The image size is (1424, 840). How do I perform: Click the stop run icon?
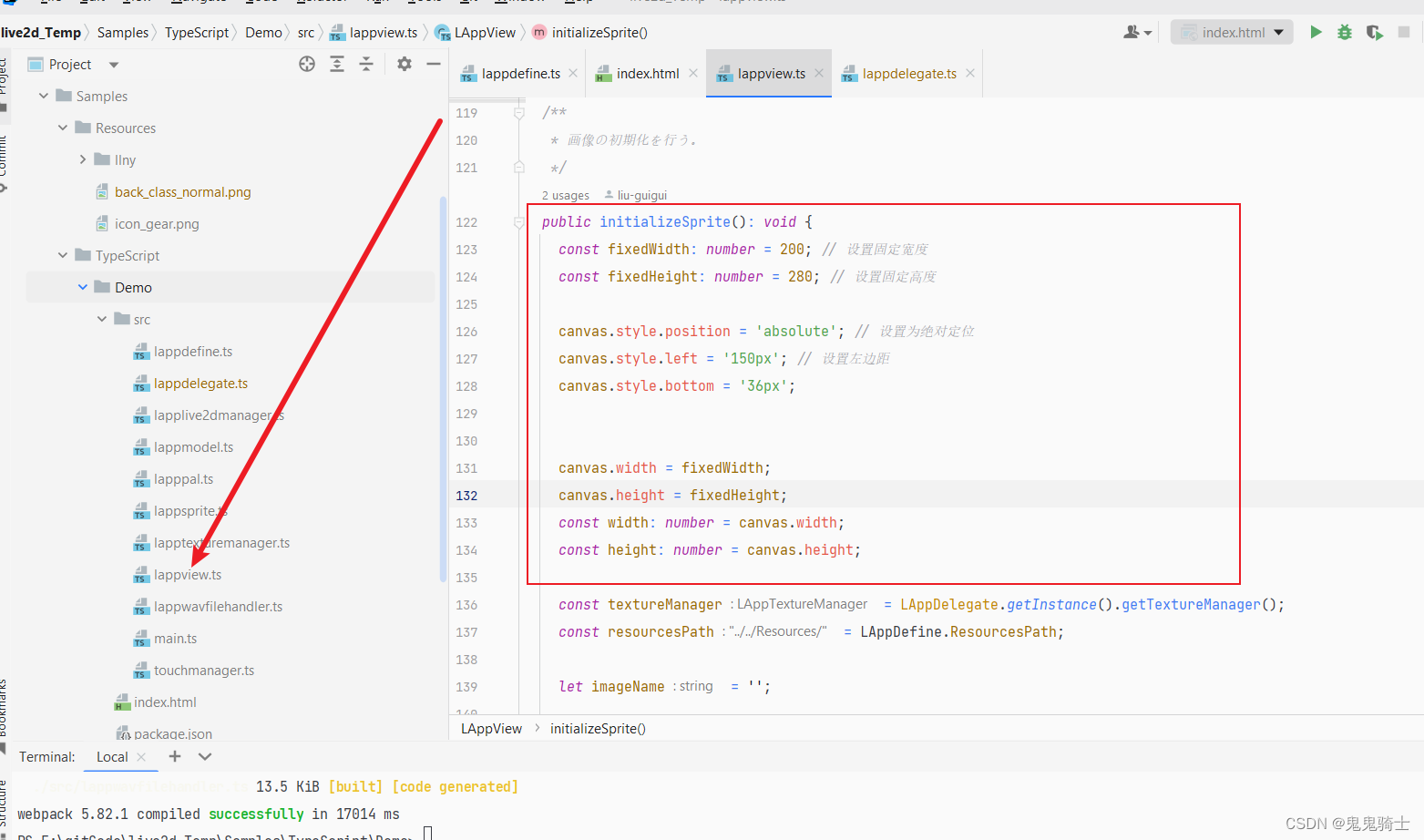pyautogui.click(x=1404, y=32)
